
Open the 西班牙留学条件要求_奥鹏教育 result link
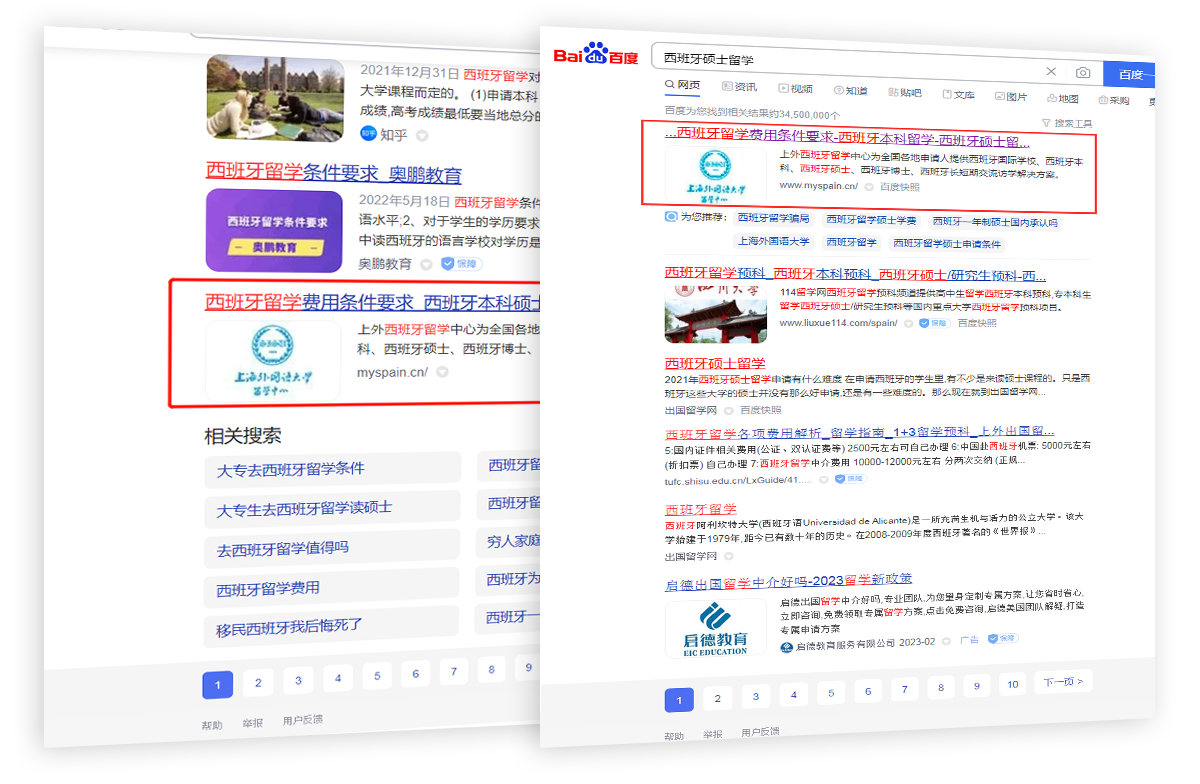333,175
